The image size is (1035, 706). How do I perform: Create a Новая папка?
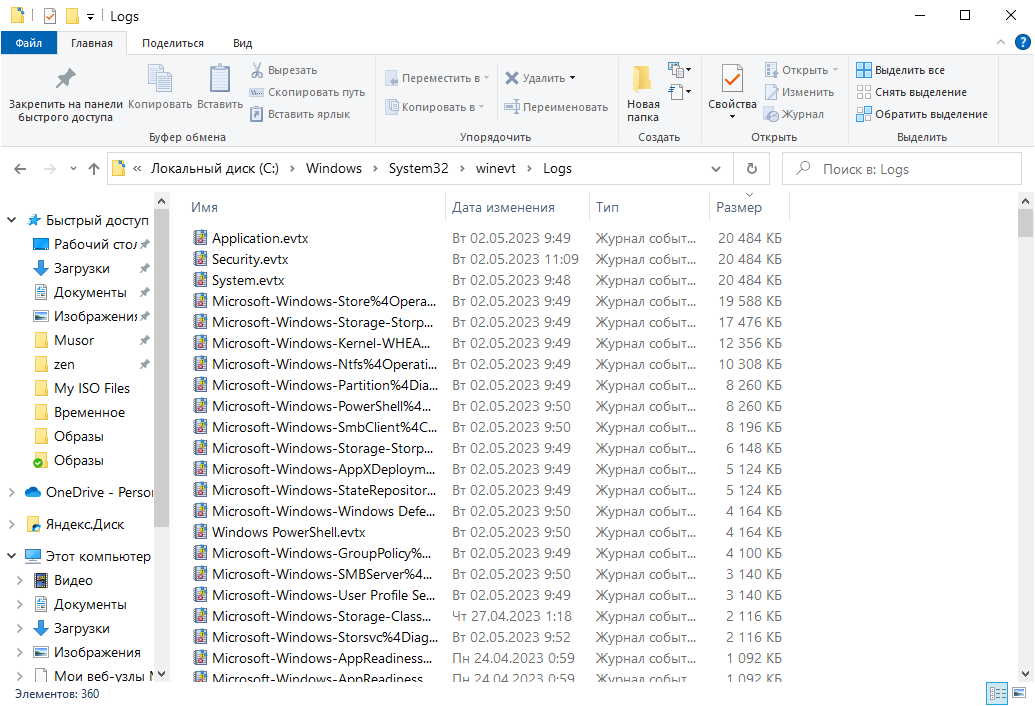click(643, 94)
